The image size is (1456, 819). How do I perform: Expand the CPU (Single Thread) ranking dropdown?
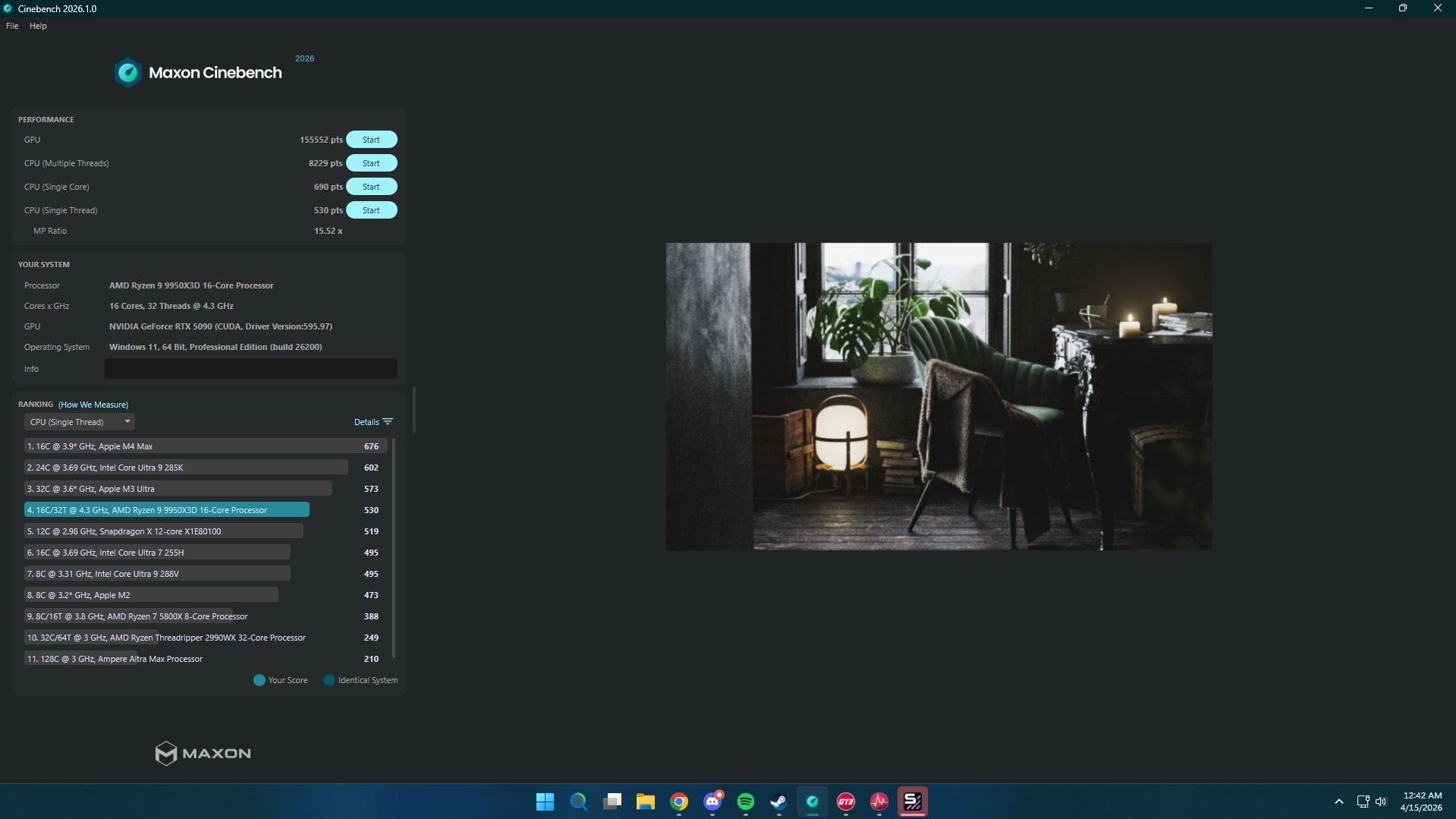79,422
